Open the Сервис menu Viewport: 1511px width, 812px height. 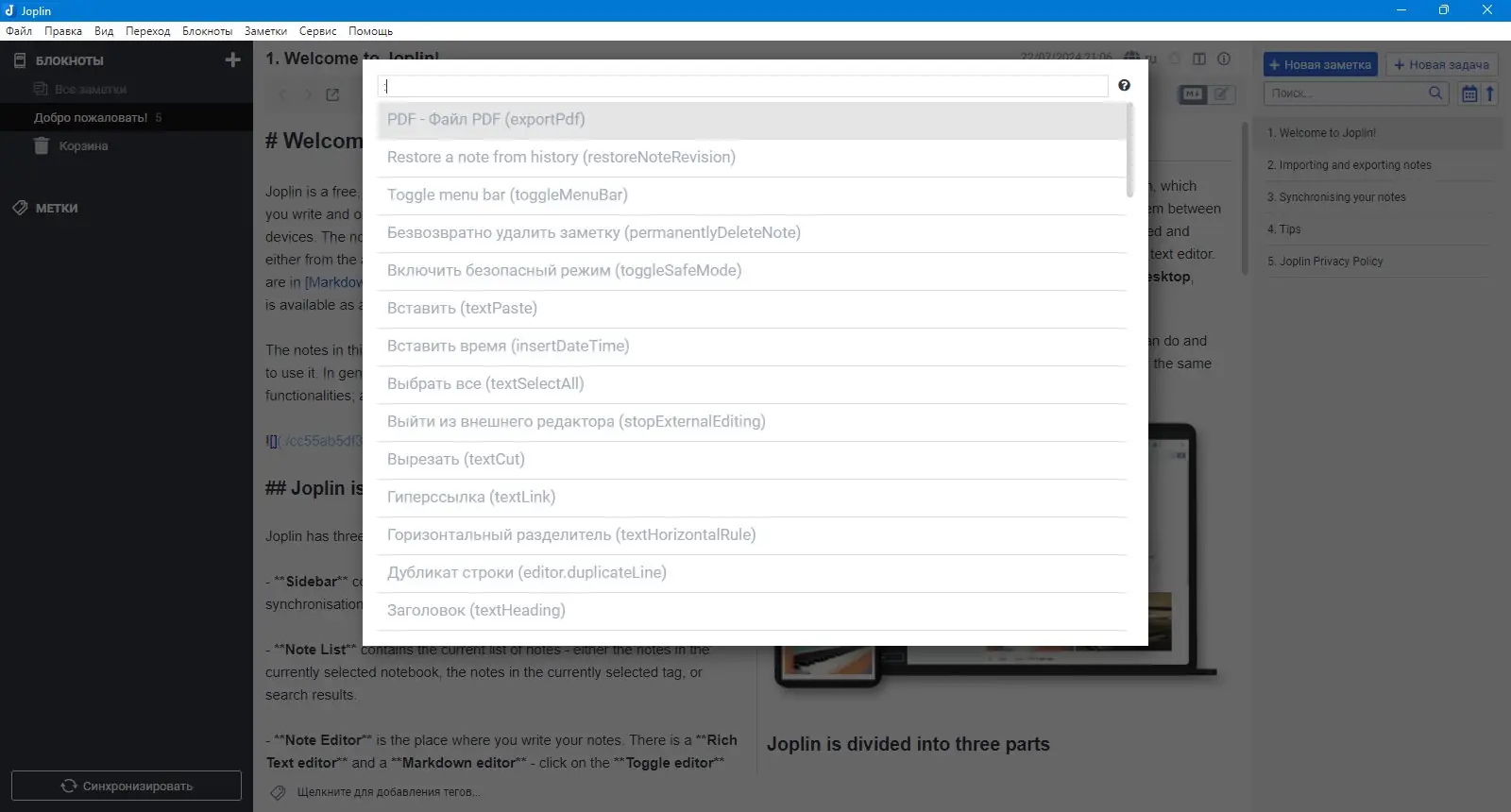point(318,31)
